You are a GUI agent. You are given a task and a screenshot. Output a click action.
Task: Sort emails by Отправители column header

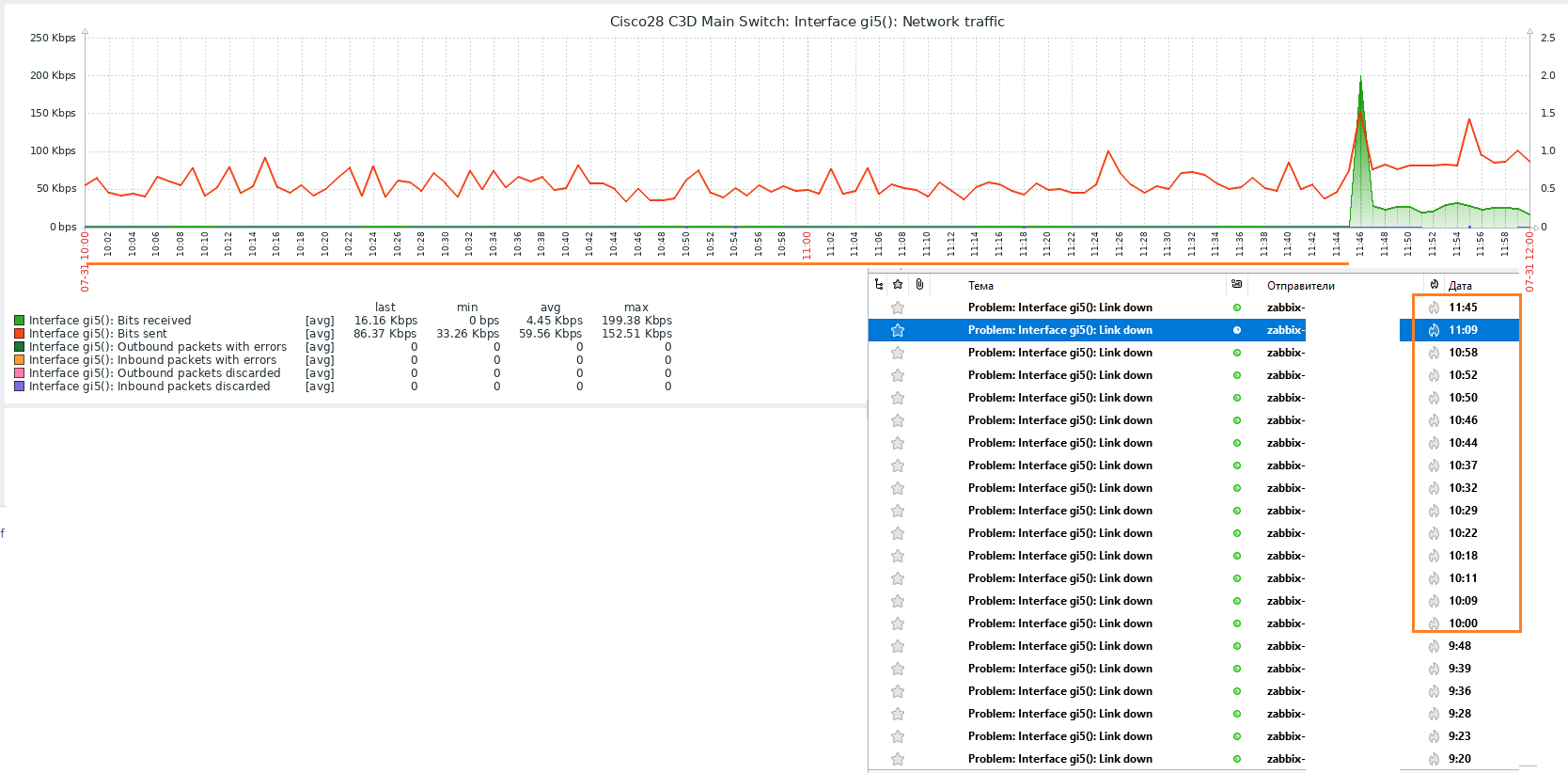click(1300, 286)
